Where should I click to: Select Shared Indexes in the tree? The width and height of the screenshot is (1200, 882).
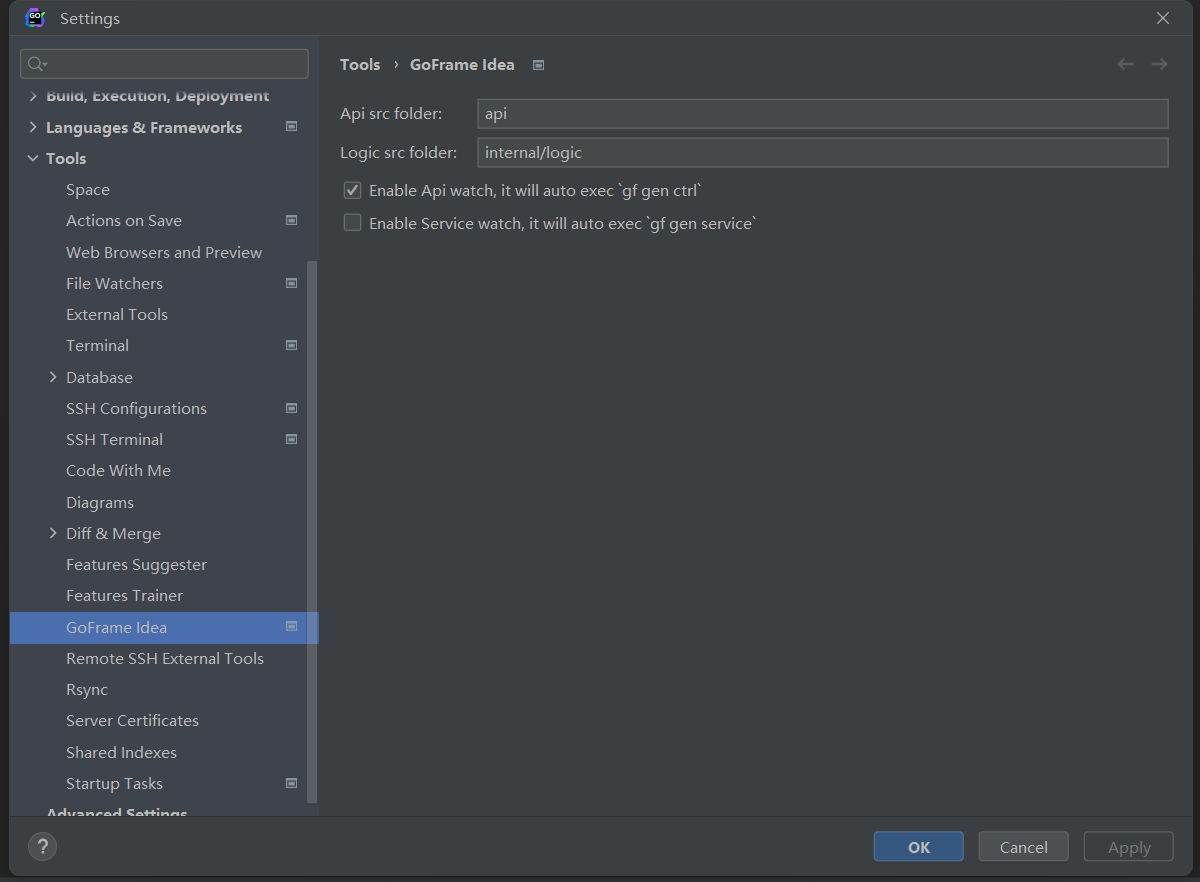tap(121, 752)
